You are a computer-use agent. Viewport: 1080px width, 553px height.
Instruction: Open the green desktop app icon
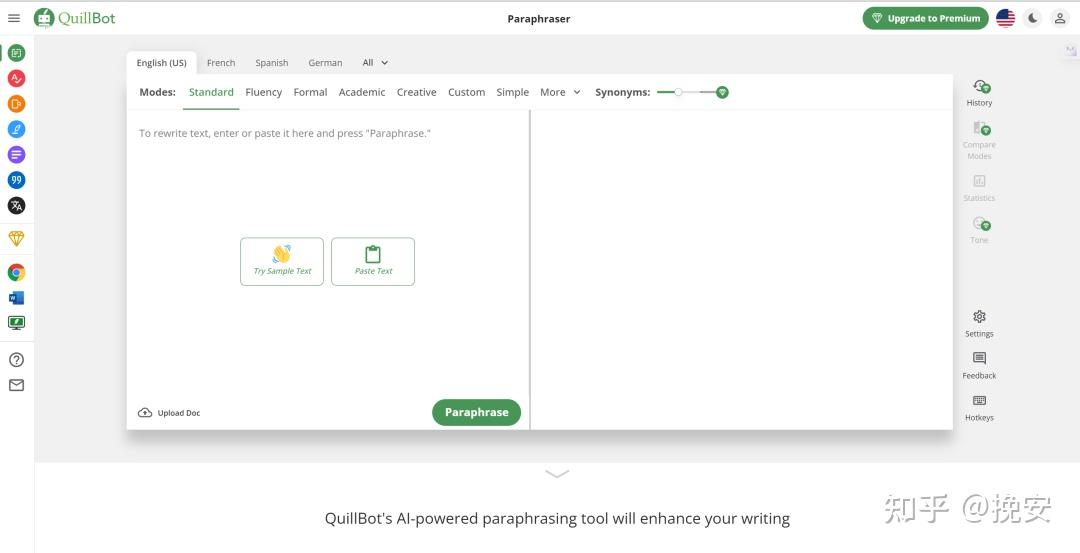point(17,322)
